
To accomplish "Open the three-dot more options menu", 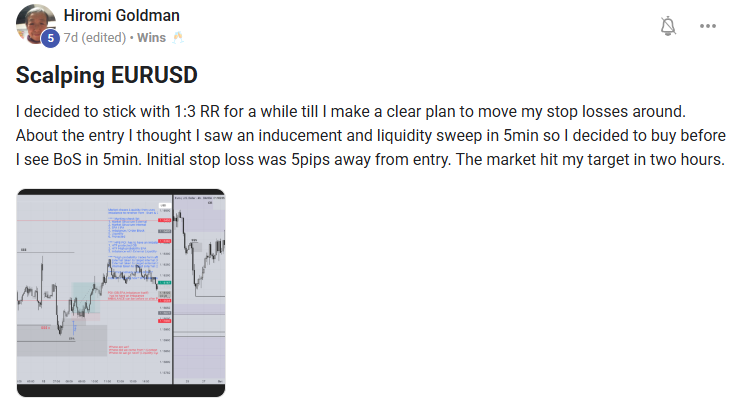I will click(708, 26).
